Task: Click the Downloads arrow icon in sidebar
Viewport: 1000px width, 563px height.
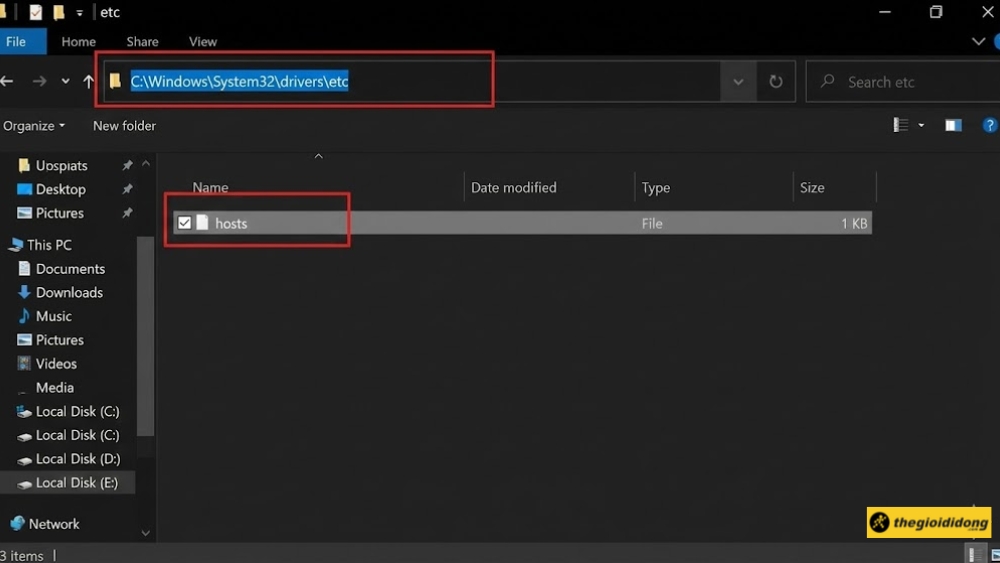Action: tap(24, 292)
